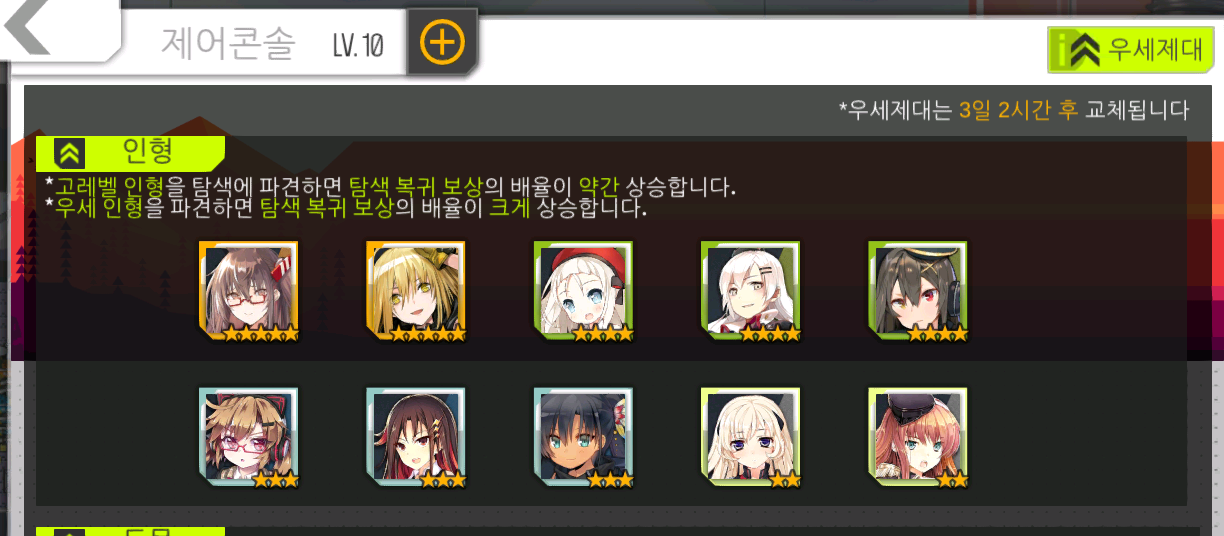Tap the 인형 section header label
Screen dimensions: 1224x536
148,151
